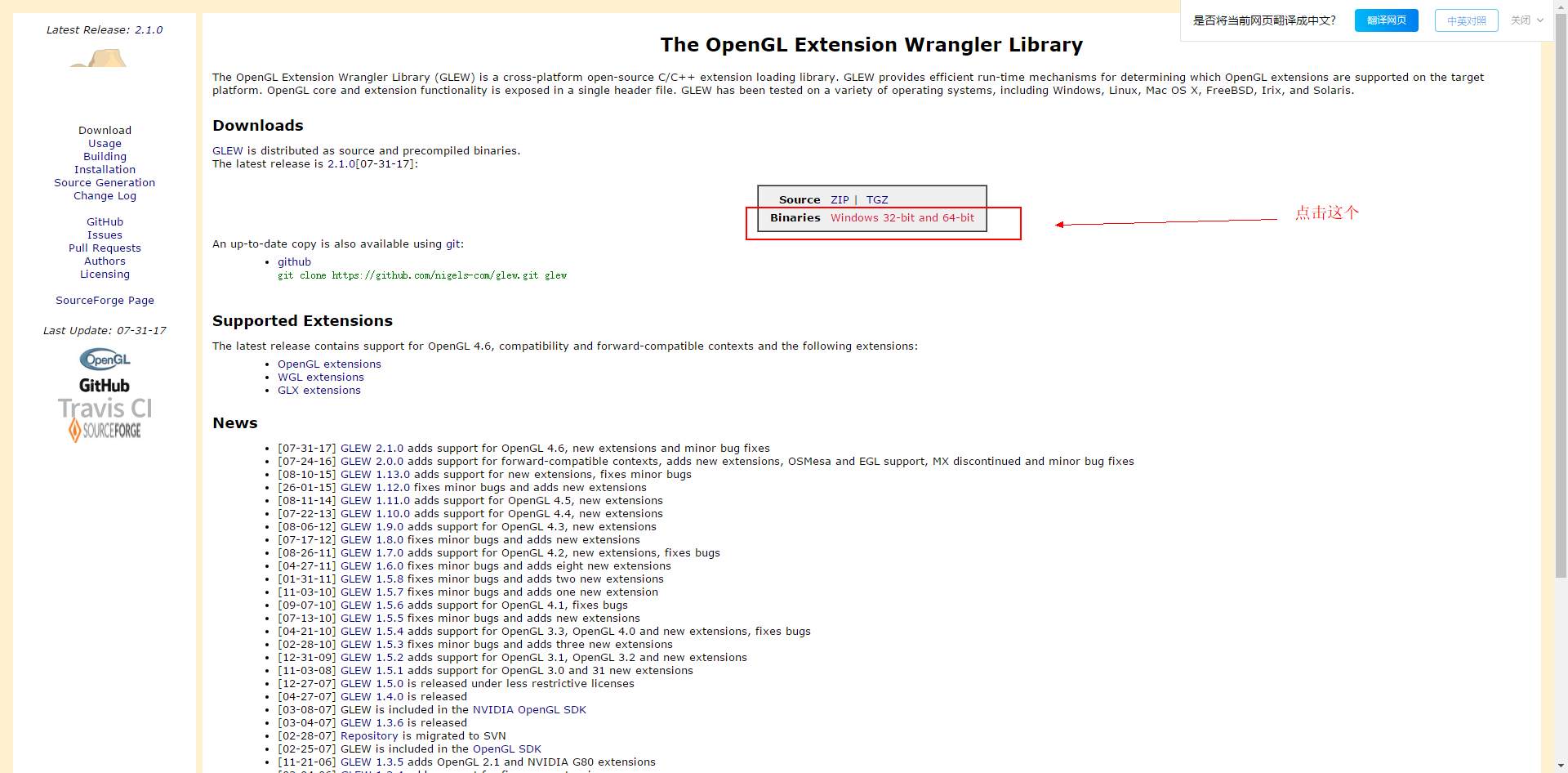Click the page vertical scrollbar thumb
The image size is (1568, 773).
pyautogui.click(x=1561, y=296)
